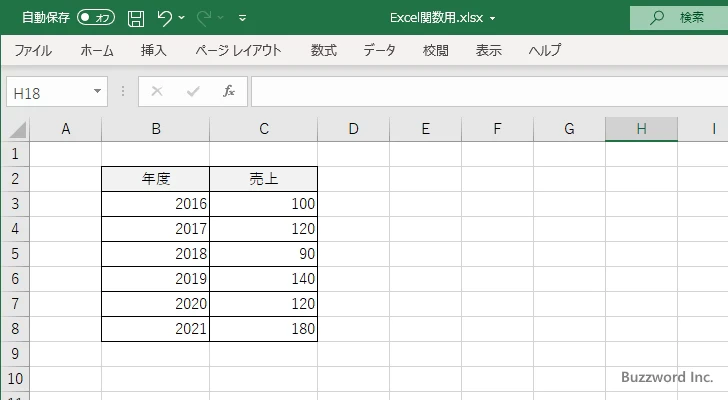Click the cell containing 2021
The height and width of the screenshot is (400, 728).
(156, 329)
